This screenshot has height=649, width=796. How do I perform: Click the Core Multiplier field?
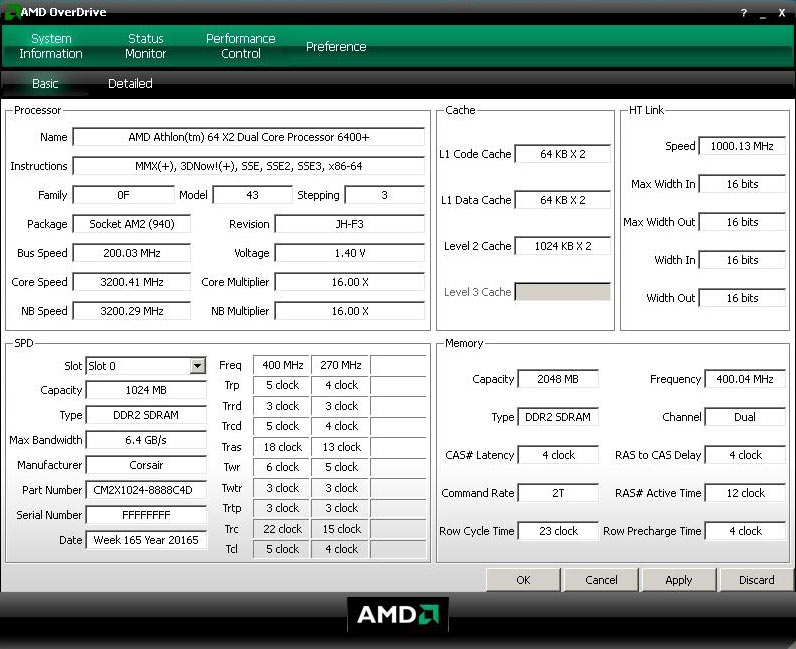pyautogui.click(x=350, y=282)
